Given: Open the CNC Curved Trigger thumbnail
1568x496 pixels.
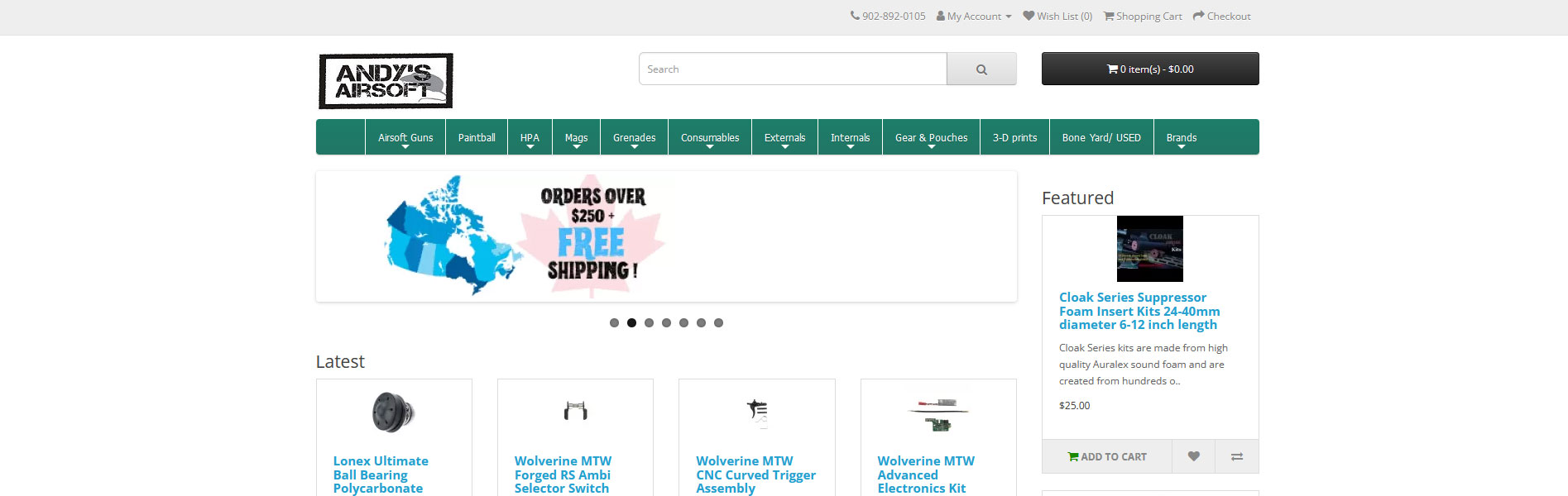Looking at the screenshot, I should coord(757,412).
